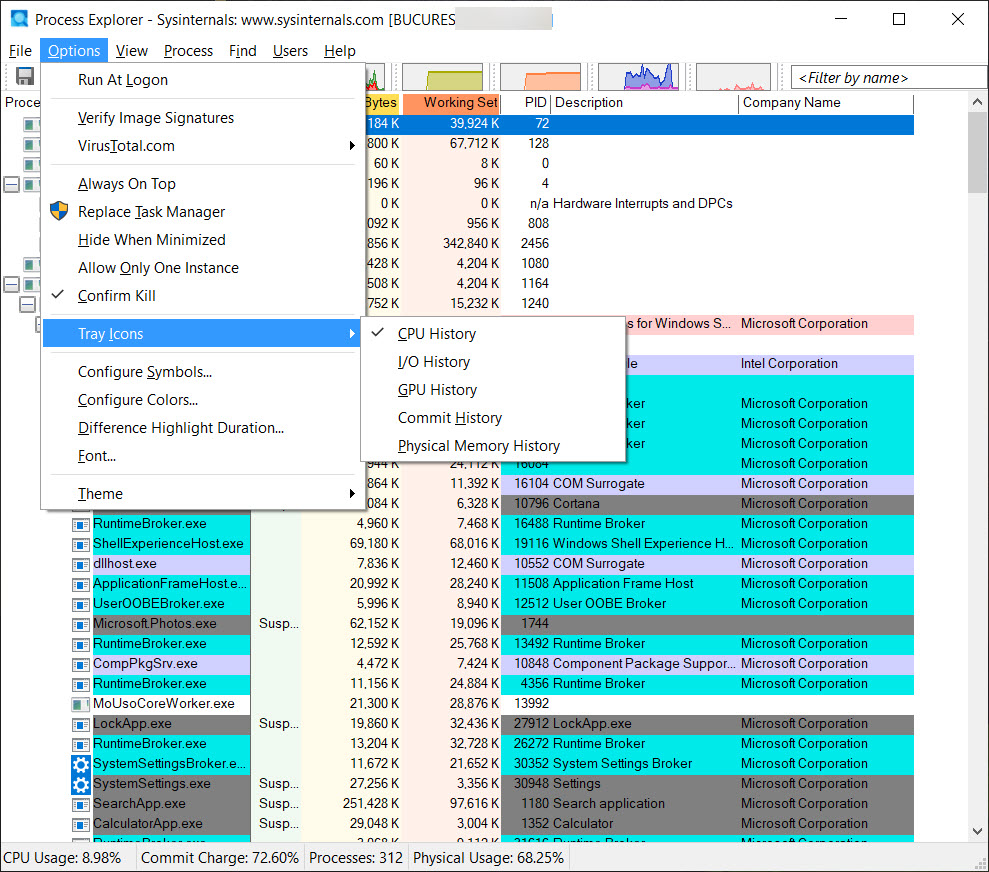This screenshot has width=989, height=872.
Task: Open the network activity graph in toolbar
Action: tap(733, 77)
